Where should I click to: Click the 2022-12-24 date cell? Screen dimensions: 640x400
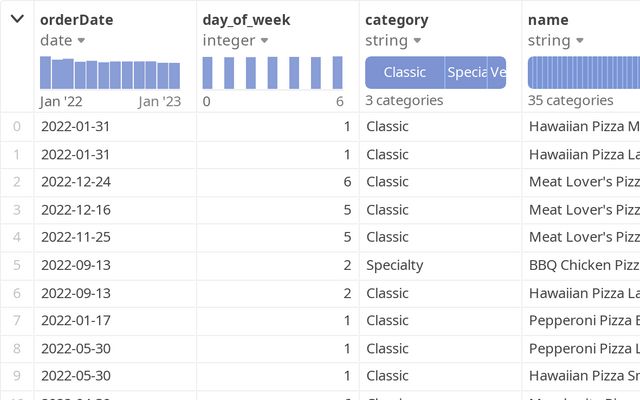pyautogui.click(x=75, y=182)
